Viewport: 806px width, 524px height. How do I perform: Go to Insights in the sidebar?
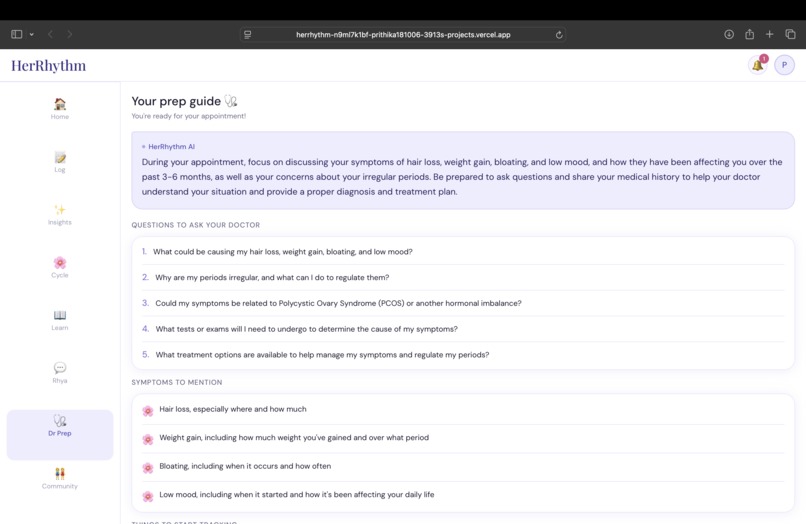[x=60, y=214]
